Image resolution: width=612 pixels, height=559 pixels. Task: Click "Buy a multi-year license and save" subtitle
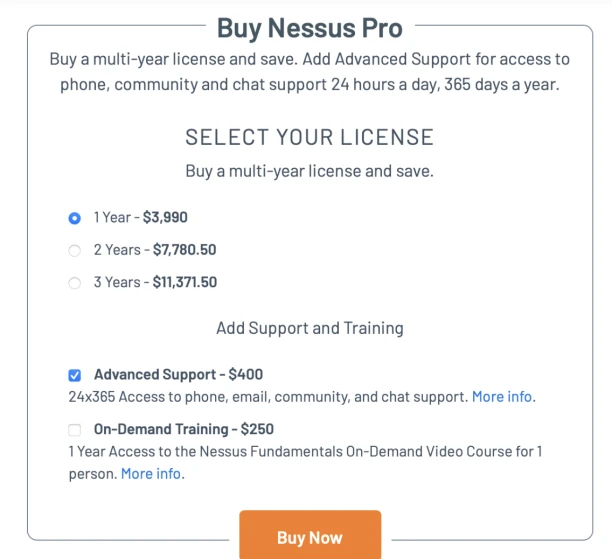[309, 171]
